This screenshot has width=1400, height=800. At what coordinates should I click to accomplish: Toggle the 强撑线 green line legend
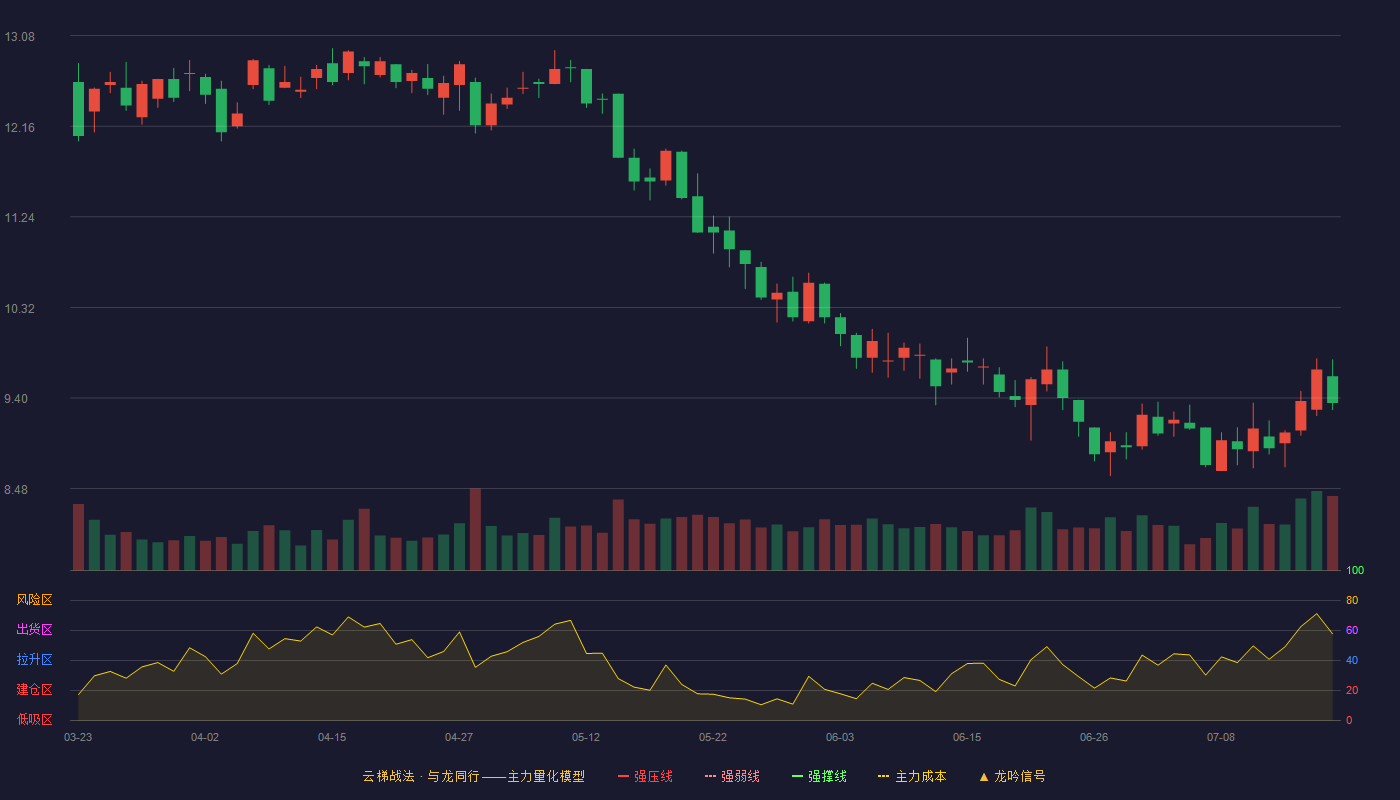click(819, 776)
